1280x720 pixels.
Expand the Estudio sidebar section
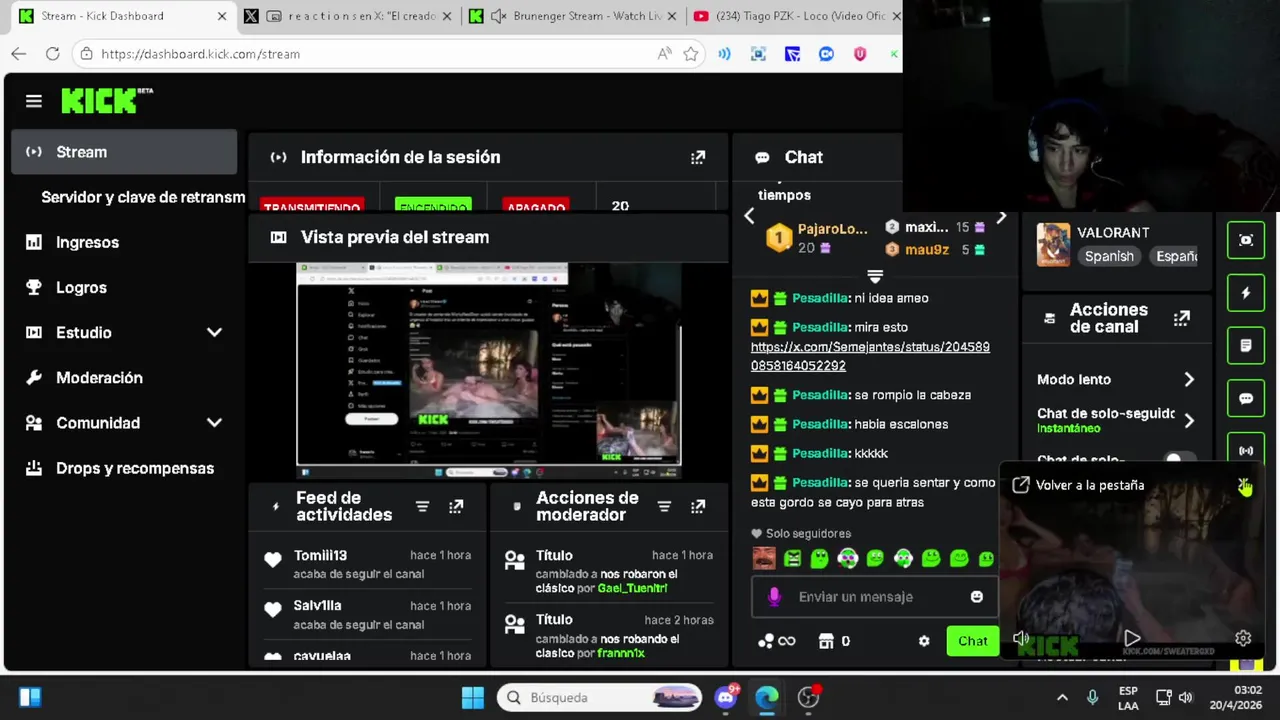click(x=214, y=333)
